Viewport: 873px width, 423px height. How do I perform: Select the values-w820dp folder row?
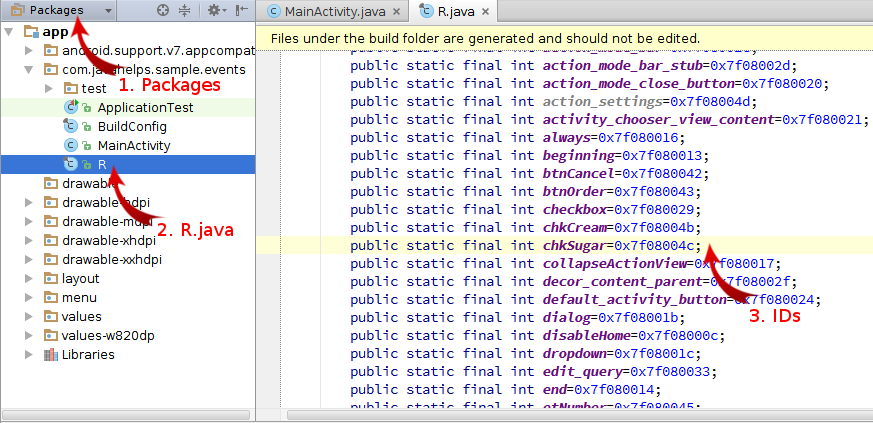(x=127, y=336)
